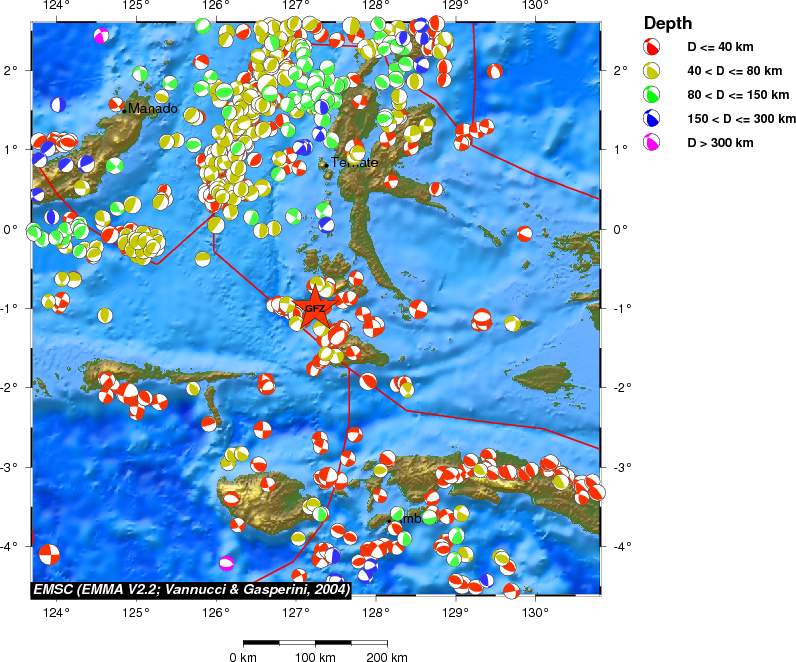Click the Ternate city label
The width and height of the screenshot is (796, 662).
[355, 163]
